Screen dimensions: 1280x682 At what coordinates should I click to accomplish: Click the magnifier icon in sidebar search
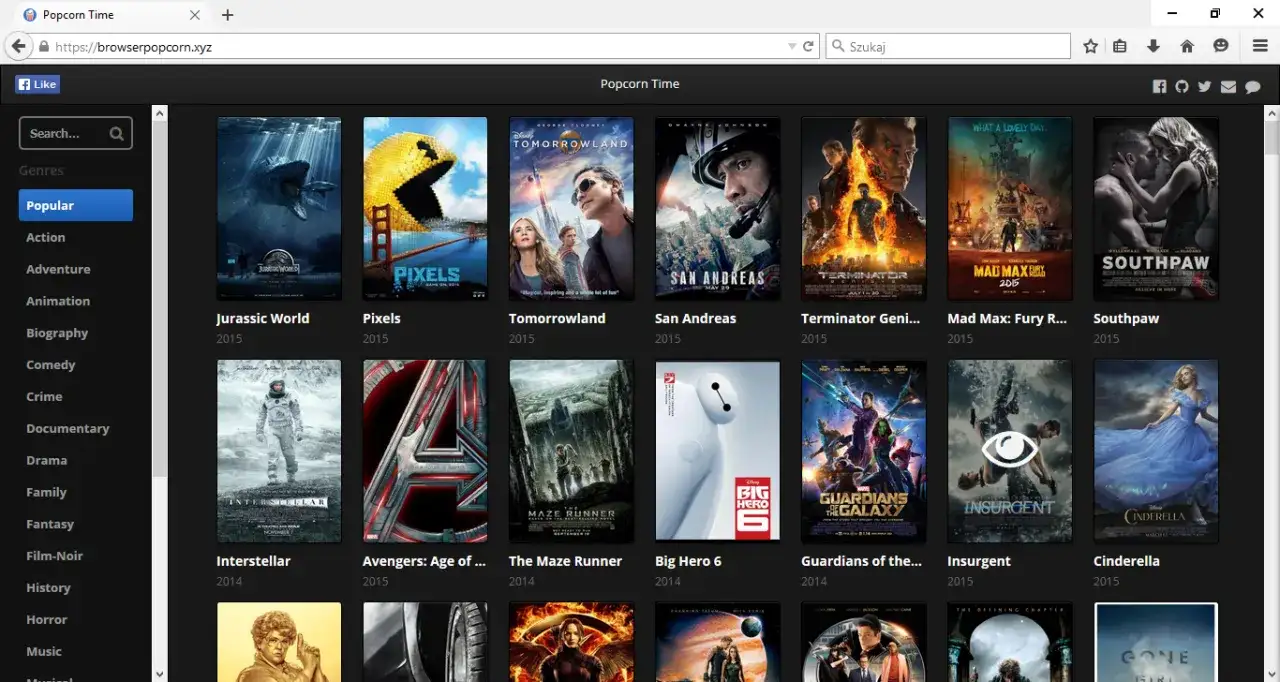pos(117,133)
